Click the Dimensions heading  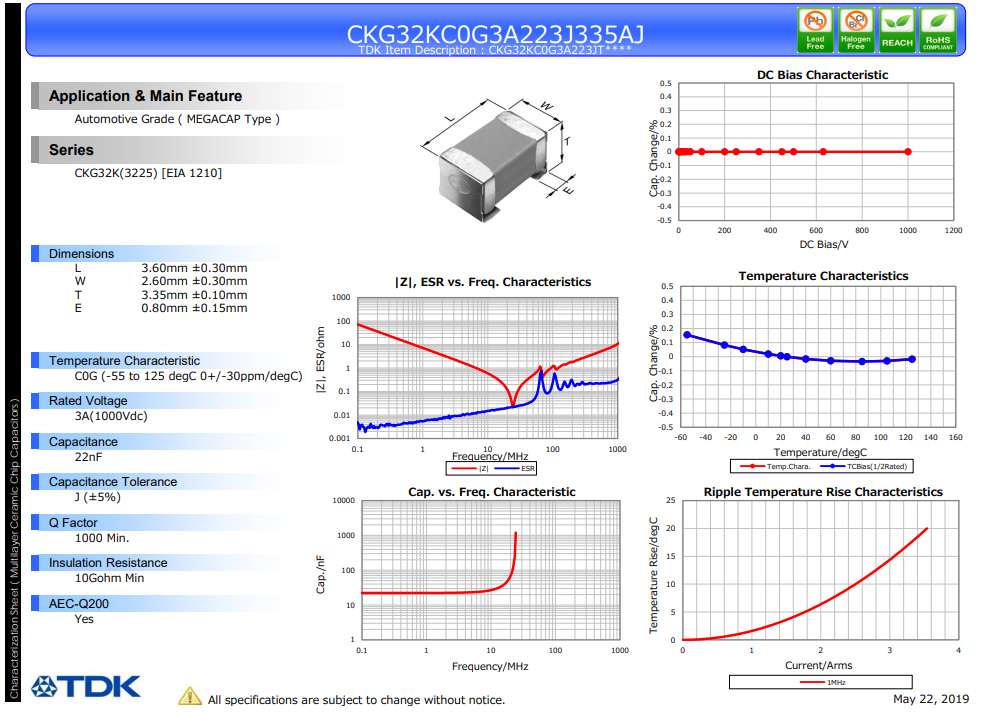click(x=81, y=254)
